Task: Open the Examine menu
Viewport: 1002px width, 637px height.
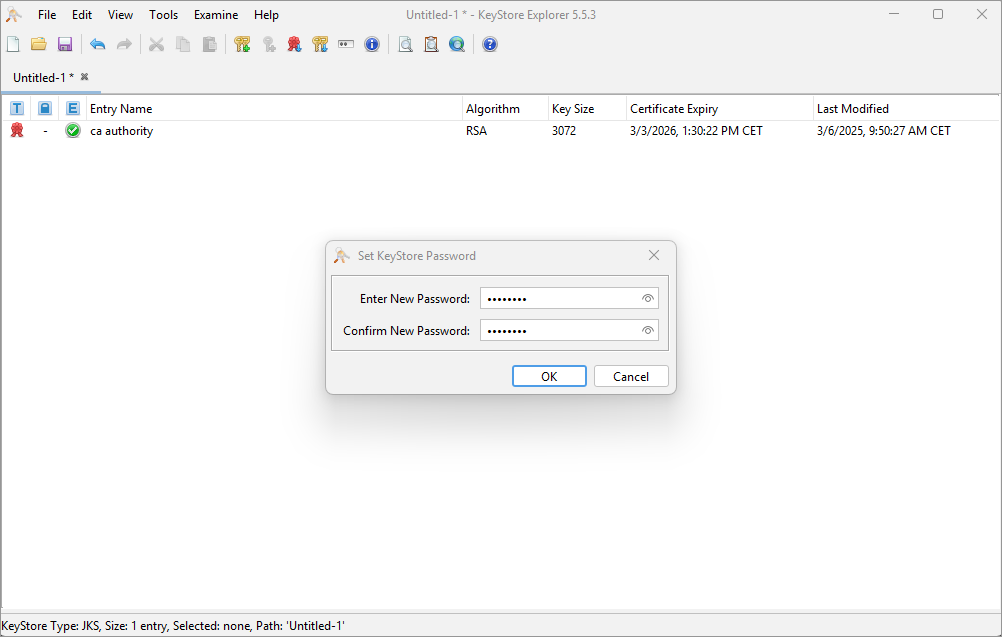Action: pyautogui.click(x=216, y=15)
